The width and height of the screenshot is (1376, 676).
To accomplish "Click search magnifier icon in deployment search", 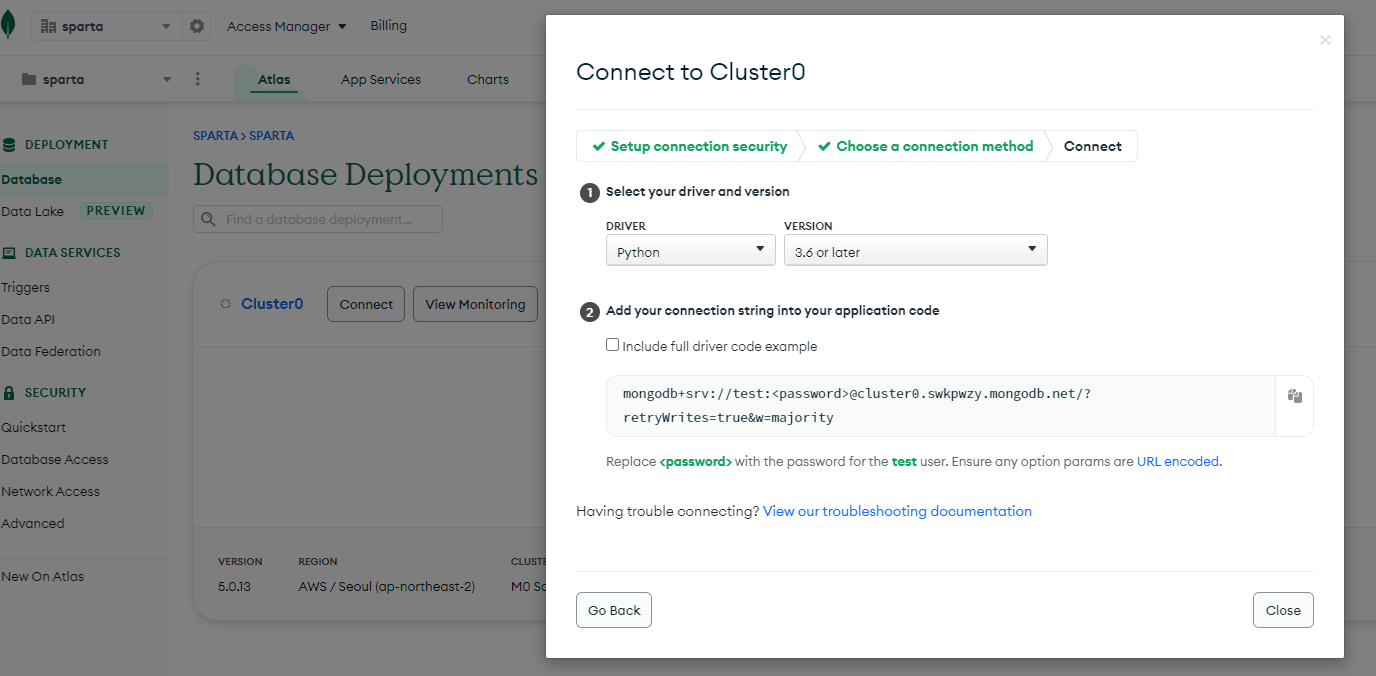I will pos(209,219).
